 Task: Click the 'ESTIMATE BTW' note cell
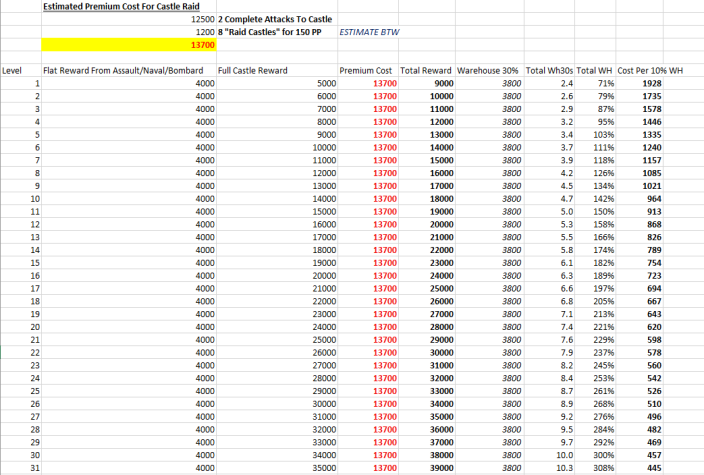[x=369, y=32]
